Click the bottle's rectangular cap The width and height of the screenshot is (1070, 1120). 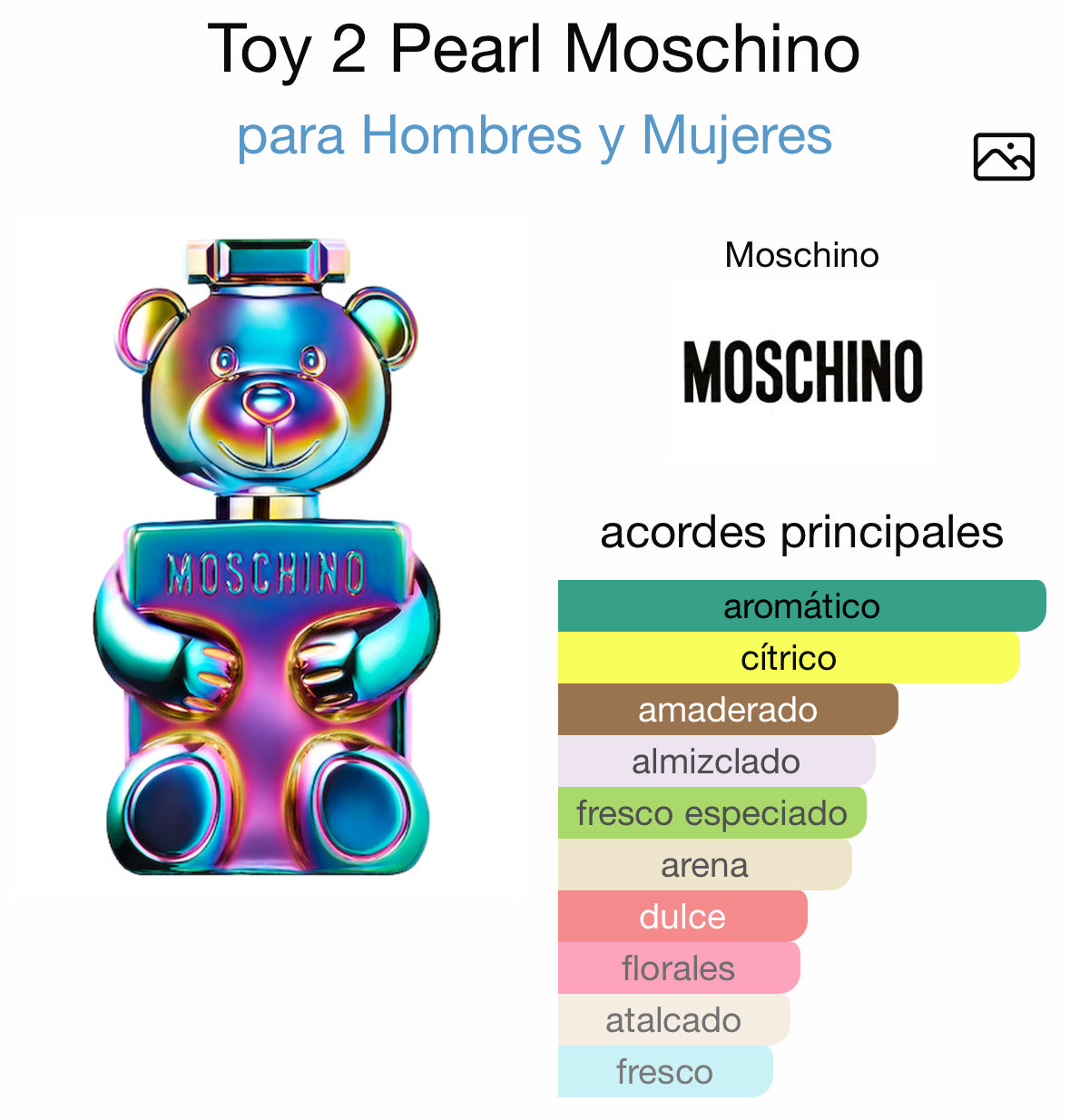click(x=267, y=261)
